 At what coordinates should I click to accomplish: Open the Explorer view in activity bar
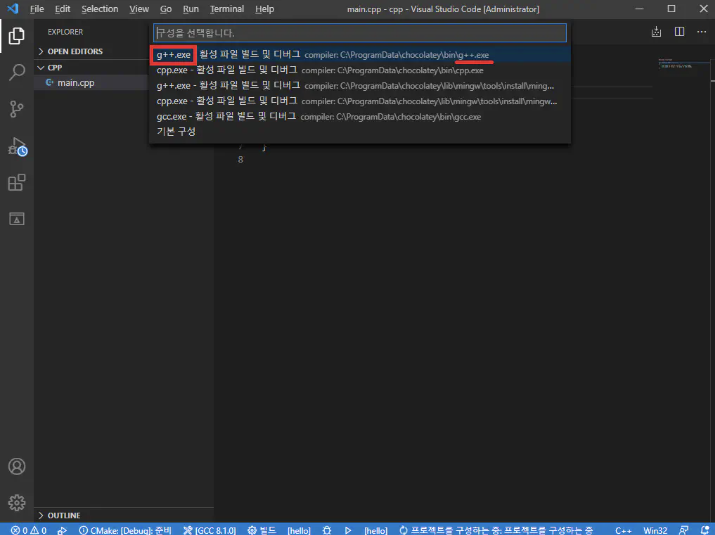click(x=16, y=36)
